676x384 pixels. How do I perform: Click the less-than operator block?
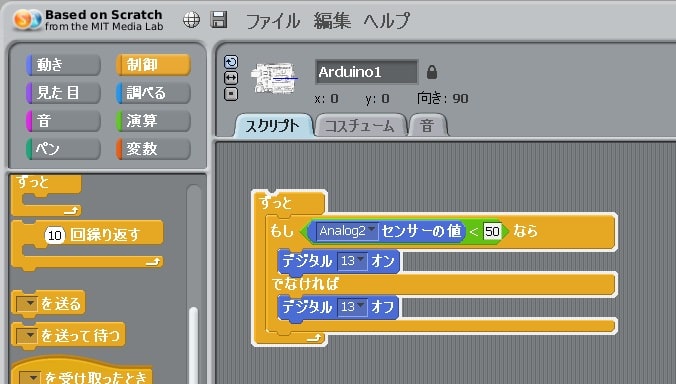pyautogui.click(x=474, y=232)
